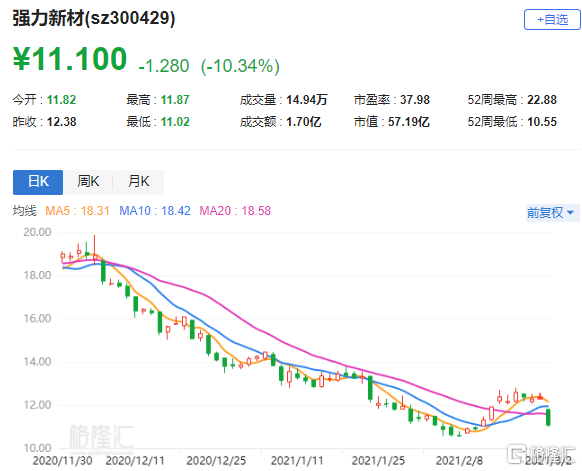
Task: Click the 52周最低 value 10.55
Action: [542, 122]
